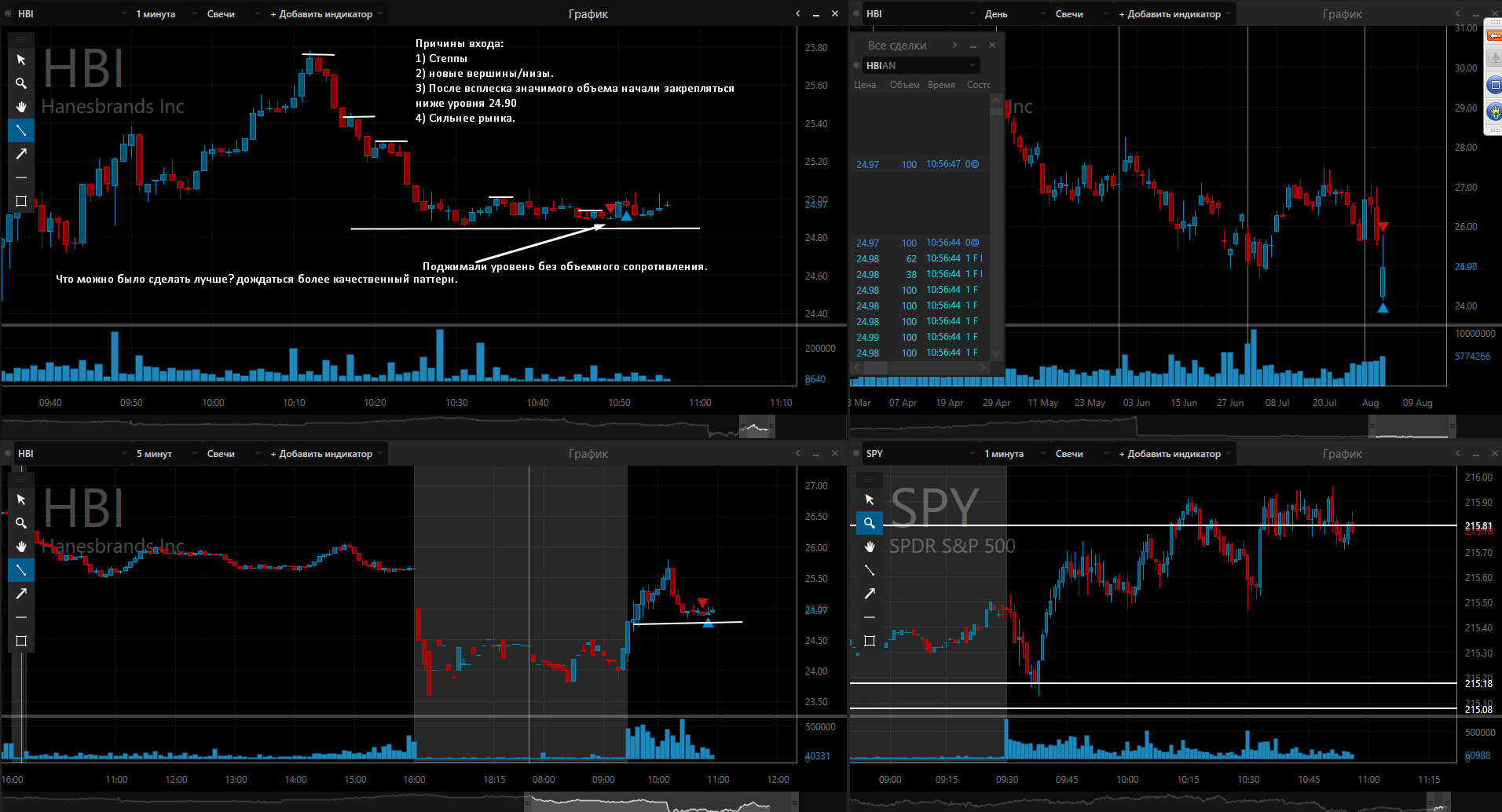This screenshot has width=1502, height=812.
Task: Select the arrow drawing tool in the SPY chart
Action: click(x=870, y=594)
